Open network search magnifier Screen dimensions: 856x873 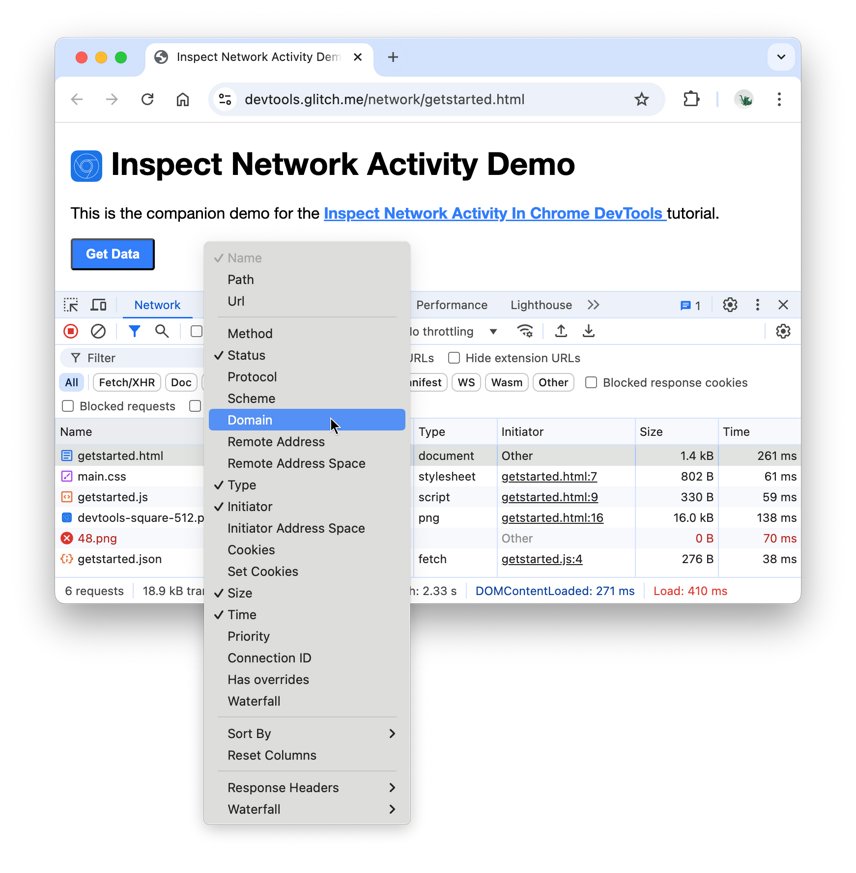162,331
